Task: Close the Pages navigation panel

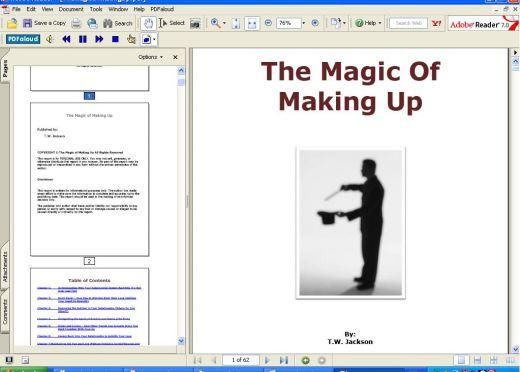Action: tap(175, 57)
